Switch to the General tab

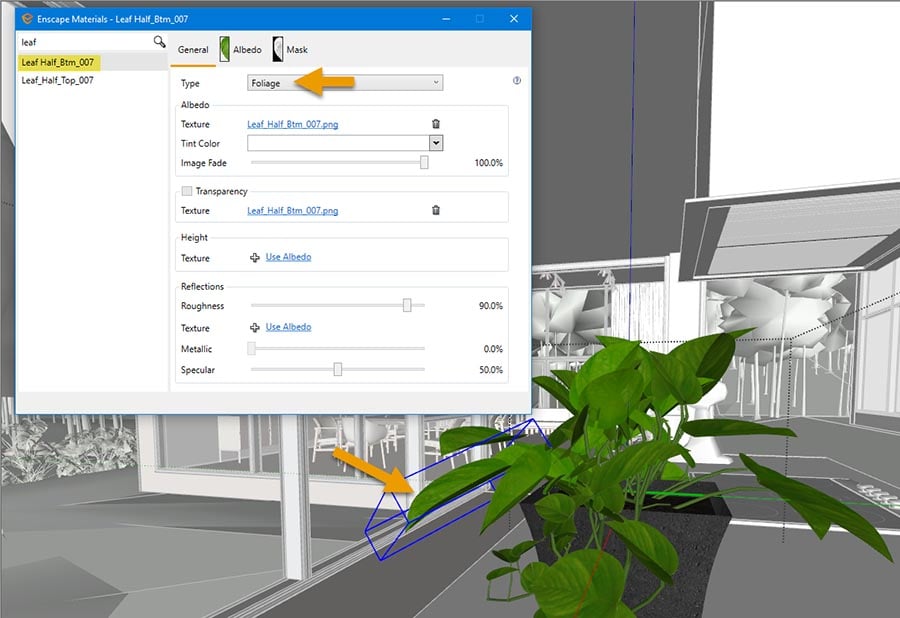193,48
